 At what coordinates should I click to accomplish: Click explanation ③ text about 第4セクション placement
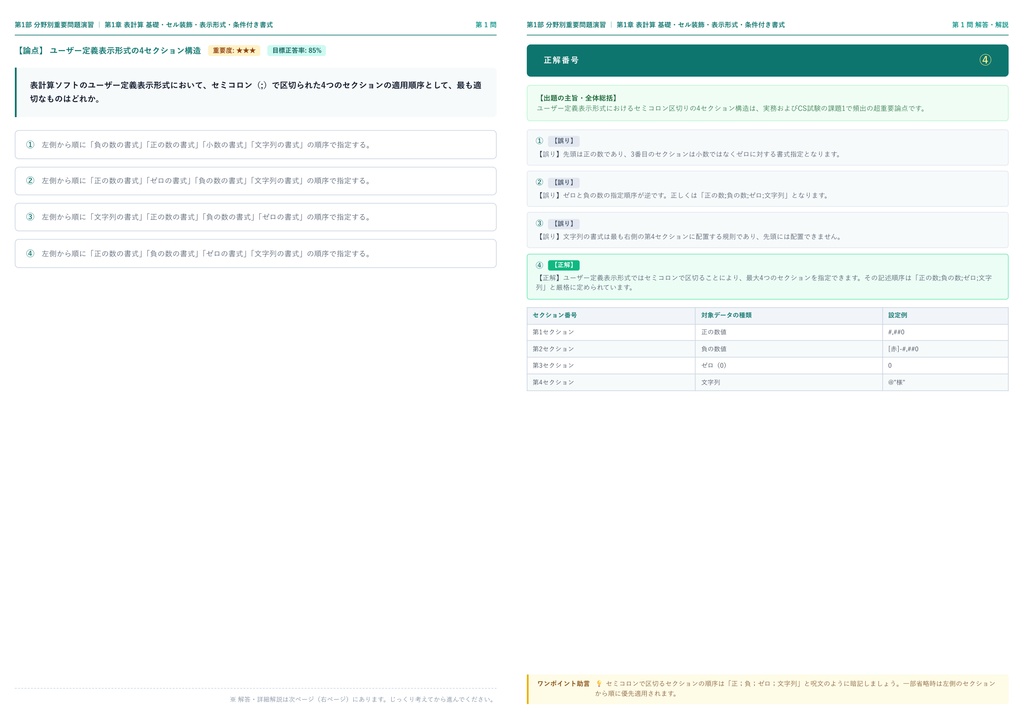[x=689, y=237]
